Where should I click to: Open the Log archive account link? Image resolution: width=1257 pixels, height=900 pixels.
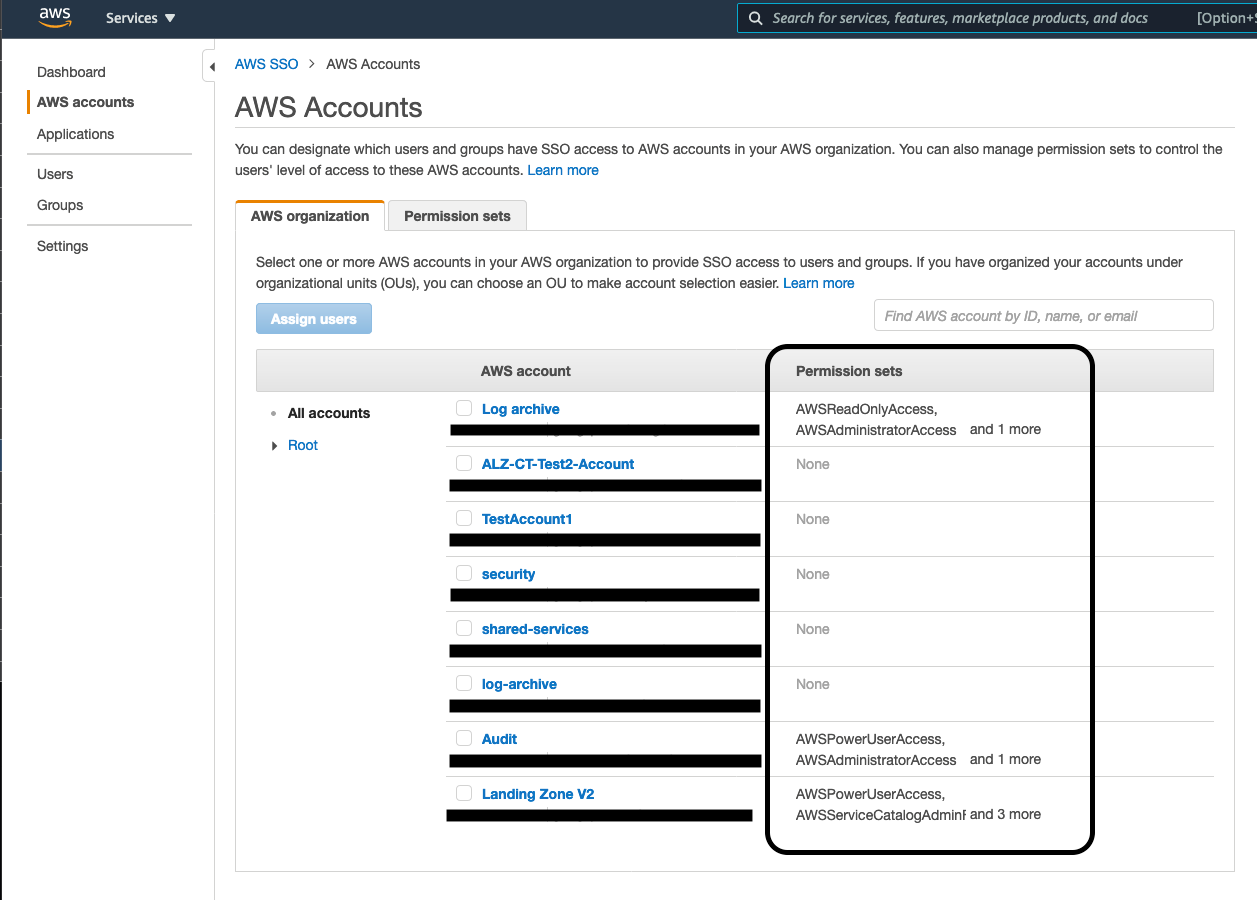click(x=520, y=409)
